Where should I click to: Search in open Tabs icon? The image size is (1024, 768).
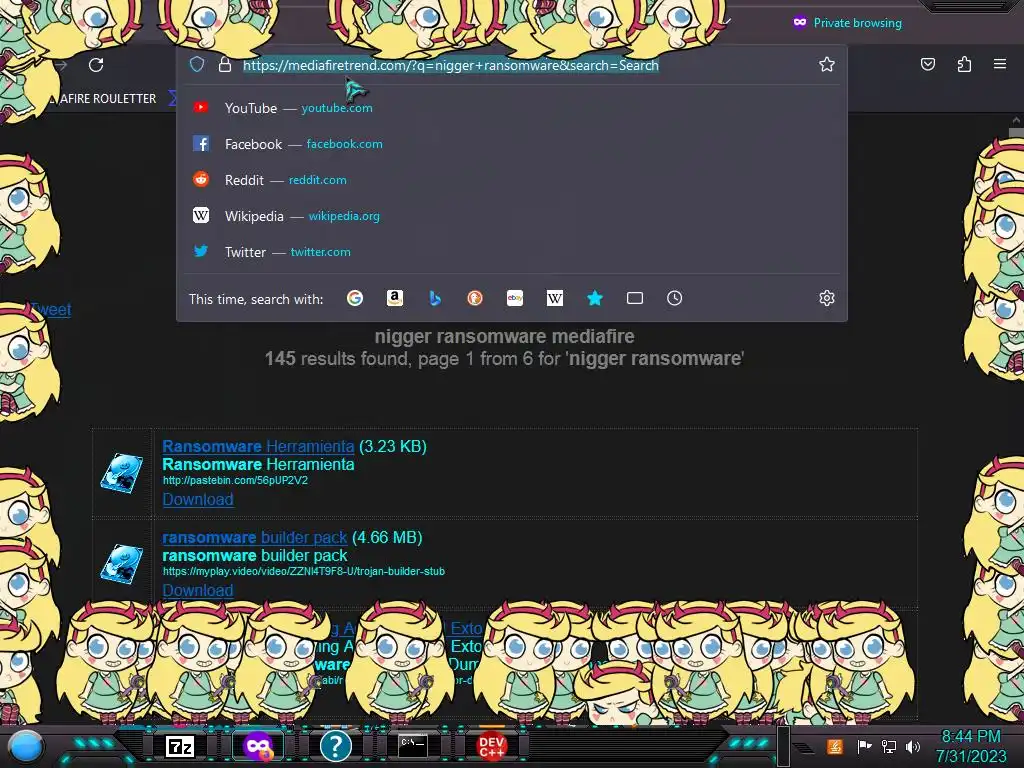coord(635,298)
